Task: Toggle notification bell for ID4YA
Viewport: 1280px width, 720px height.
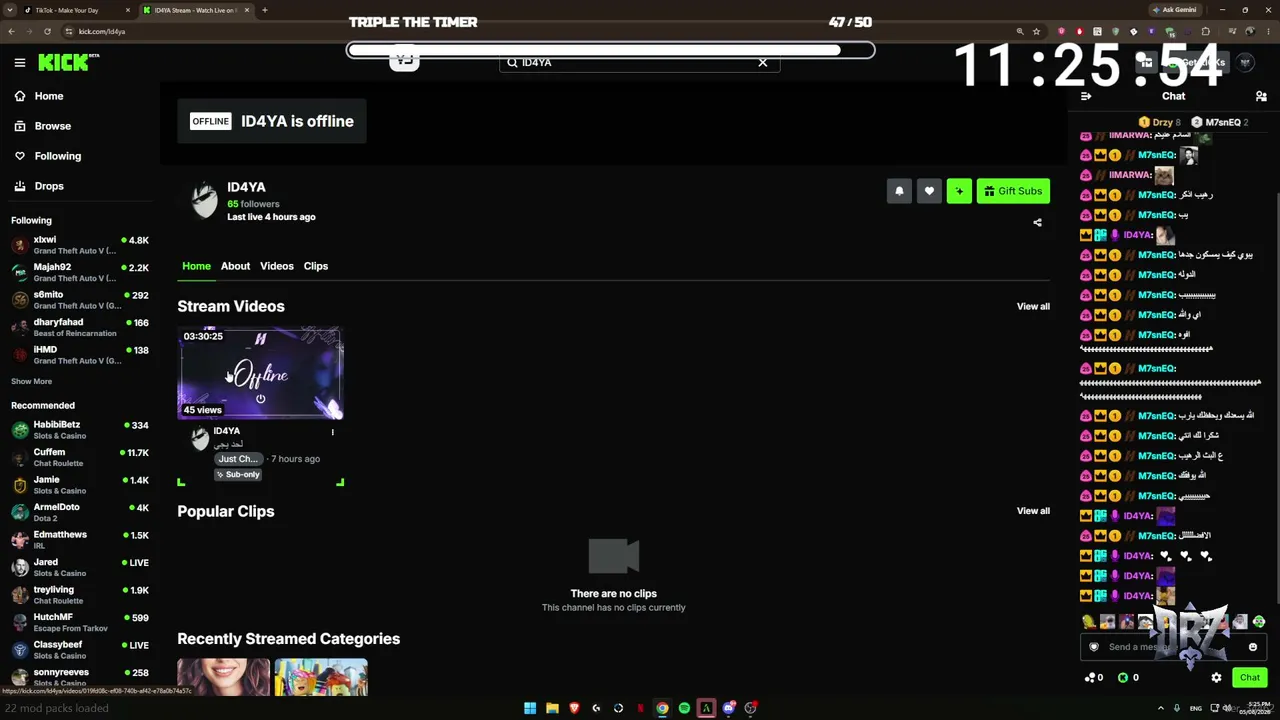Action: pos(899,191)
